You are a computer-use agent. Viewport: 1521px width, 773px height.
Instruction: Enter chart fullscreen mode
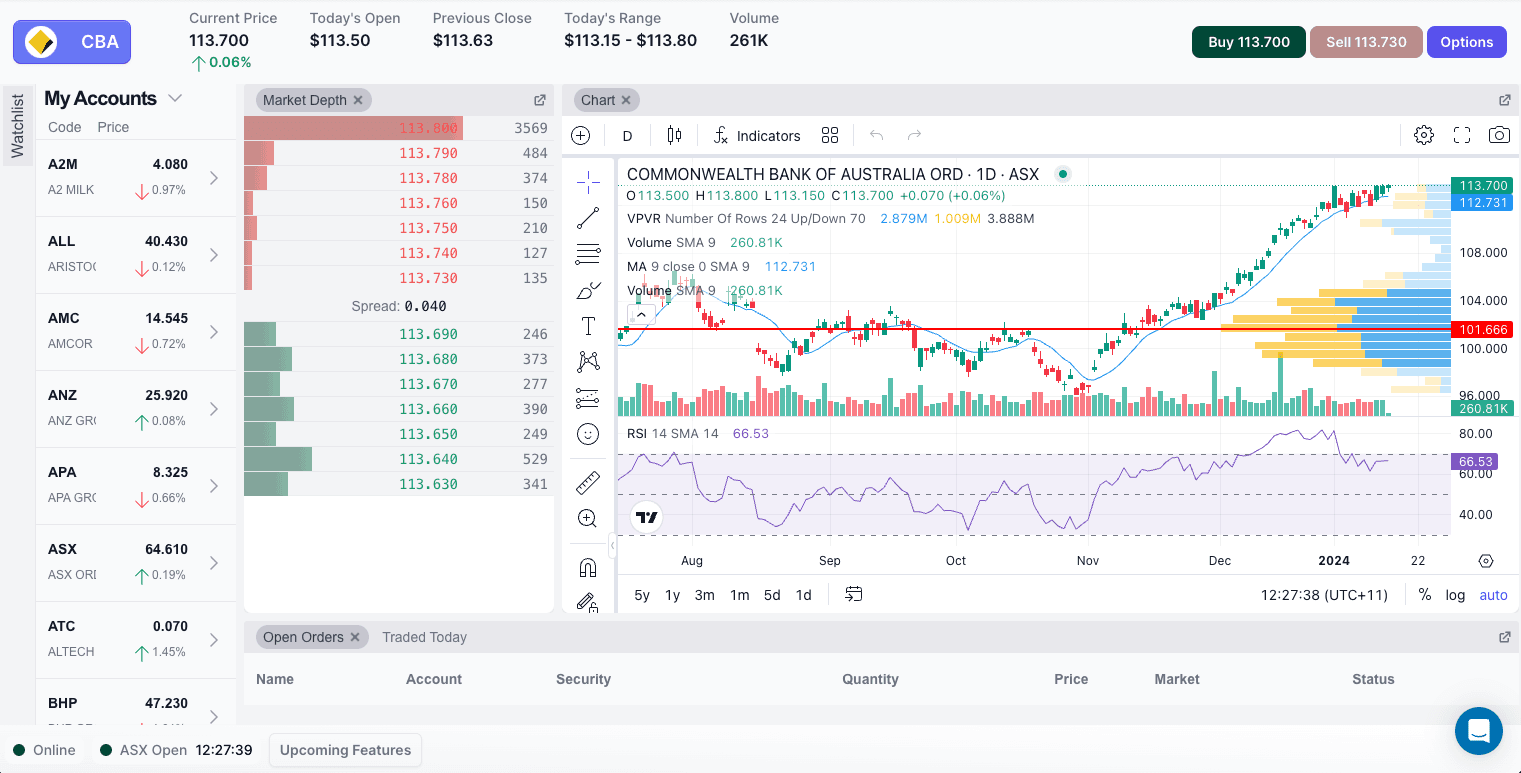tap(1462, 135)
